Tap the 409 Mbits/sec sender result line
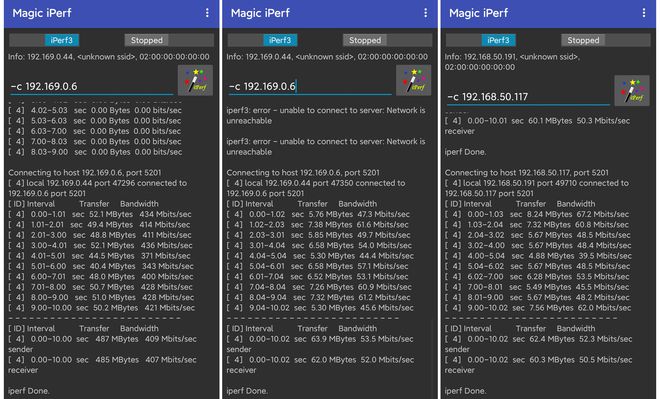The width and height of the screenshot is (660, 399). pyautogui.click(x=102, y=344)
